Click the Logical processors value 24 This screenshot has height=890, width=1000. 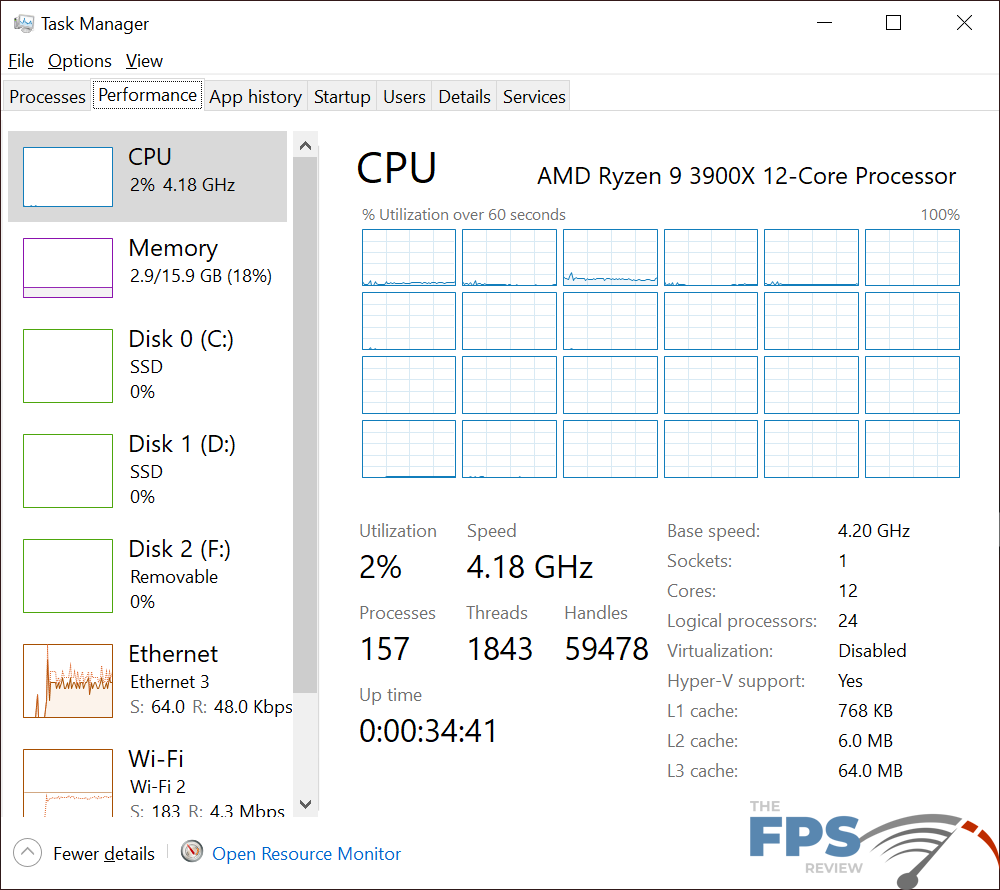tap(848, 621)
